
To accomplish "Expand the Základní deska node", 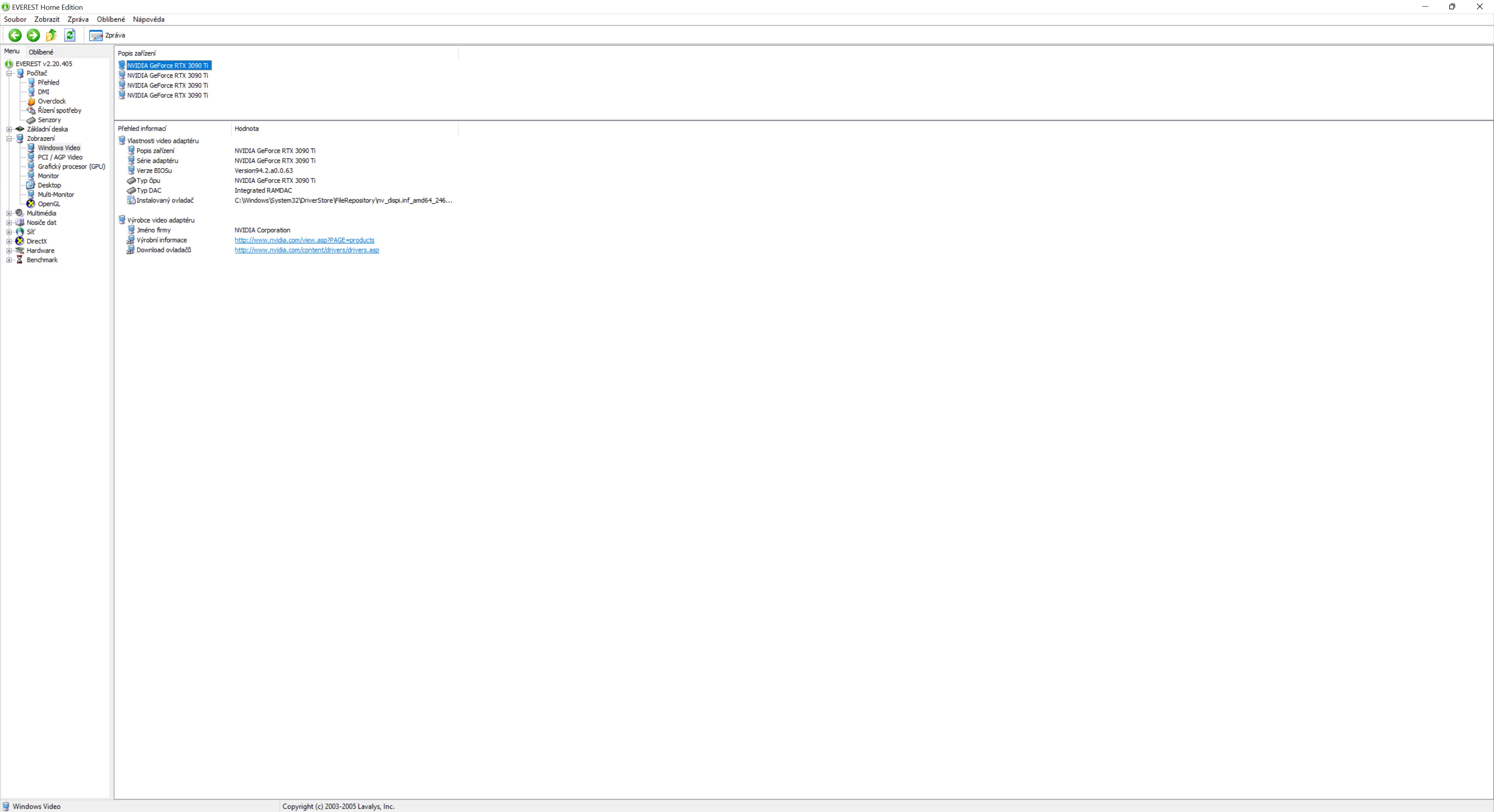I will click(x=9, y=129).
